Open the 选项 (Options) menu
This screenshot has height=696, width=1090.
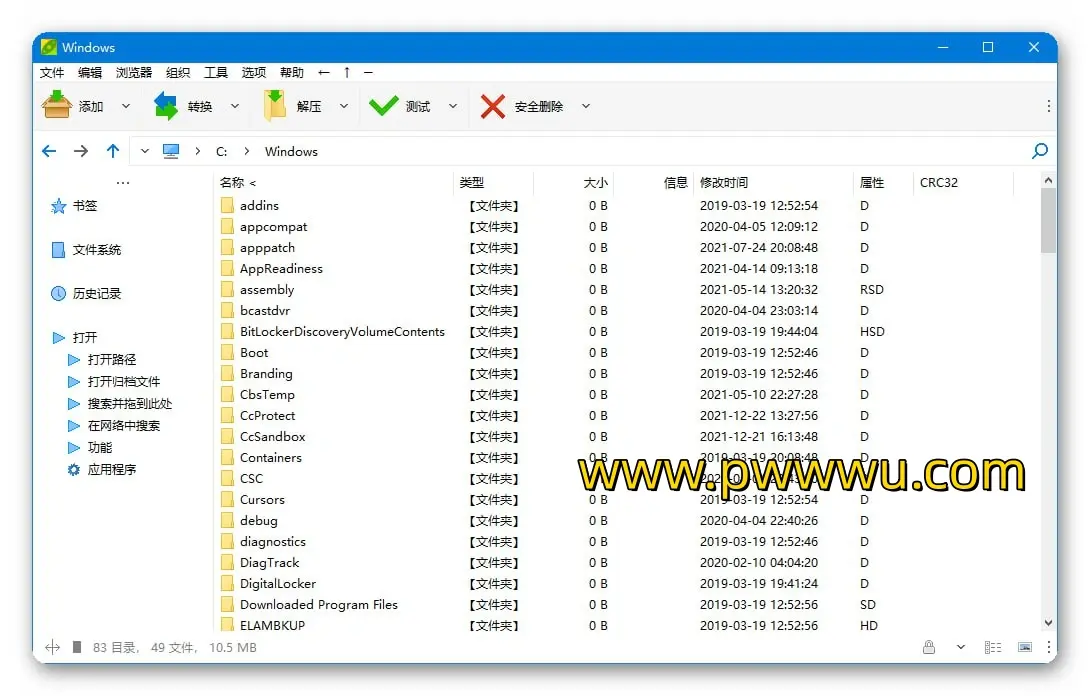(x=254, y=72)
